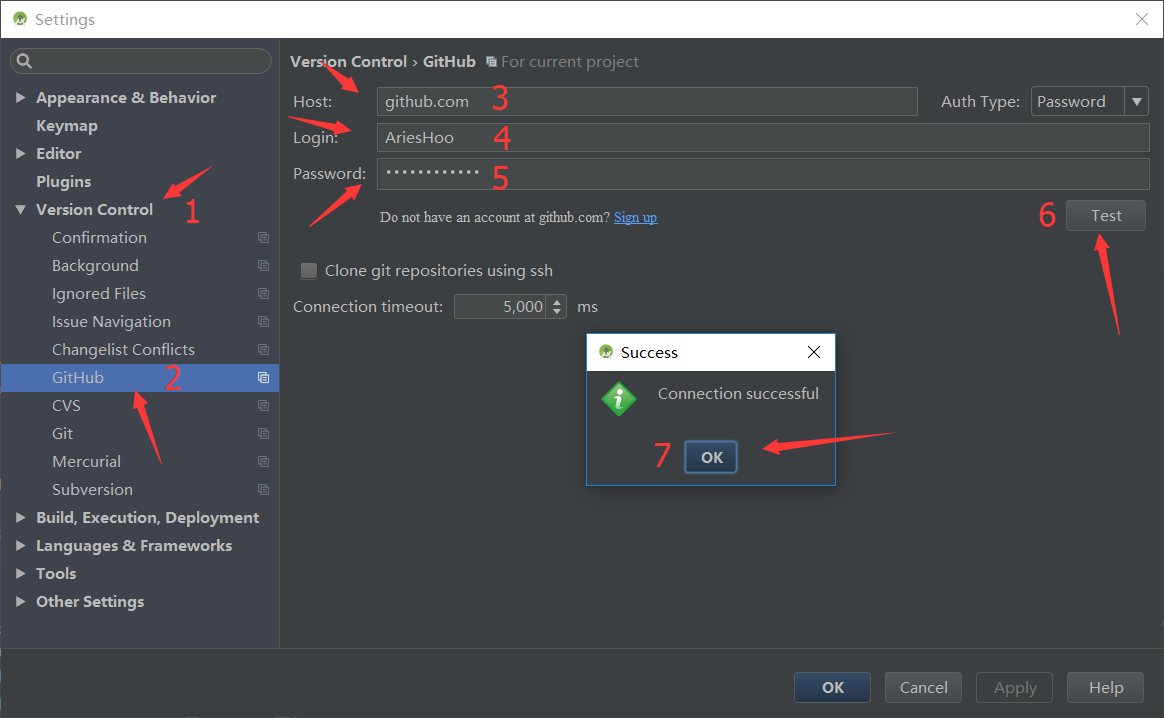The height and width of the screenshot is (718, 1164).
Task: Click the Sign up link
Action: tap(635, 217)
